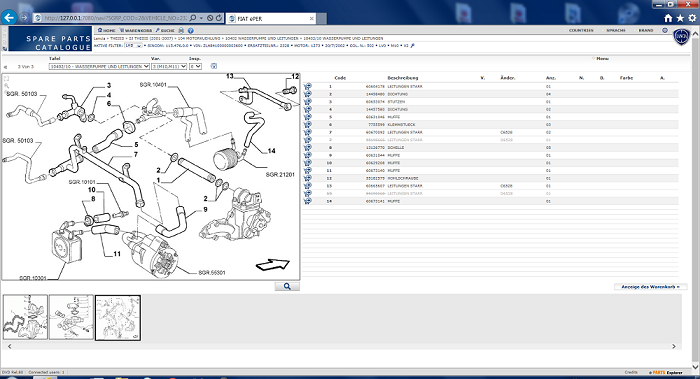Open the Var. variant dropdown
This screenshot has height=379, width=700.
tap(169, 66)
